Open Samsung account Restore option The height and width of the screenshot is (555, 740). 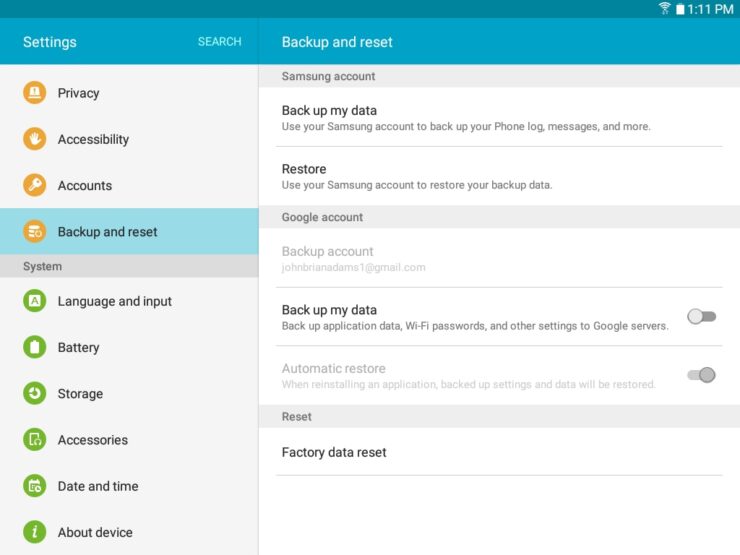[499, 176]
